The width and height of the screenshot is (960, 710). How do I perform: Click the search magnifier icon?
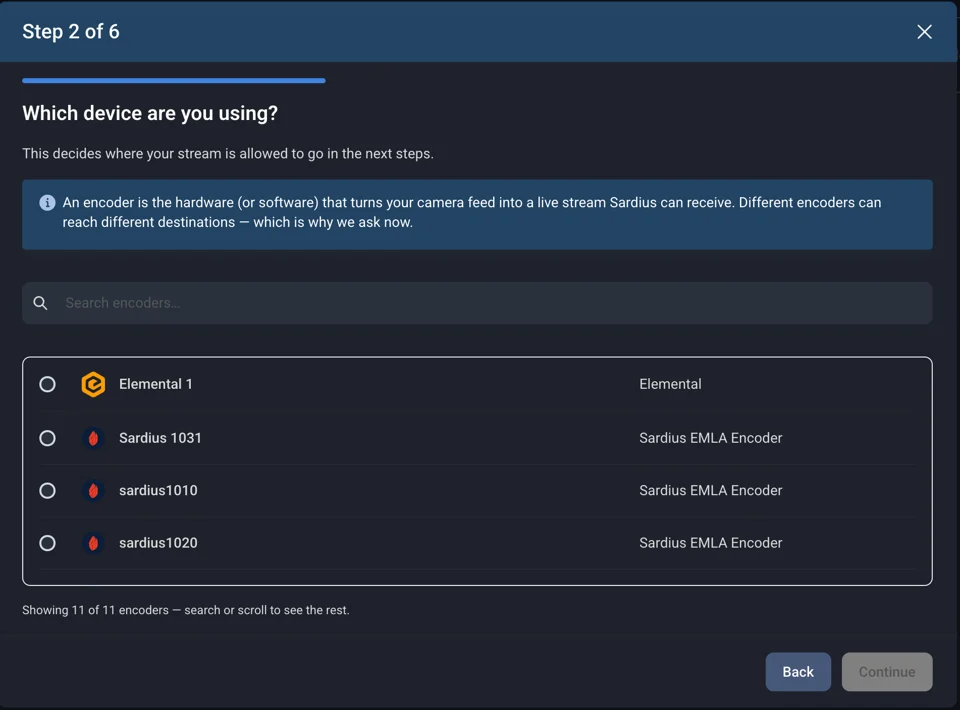pyautogui.click(x=40, y=303)
